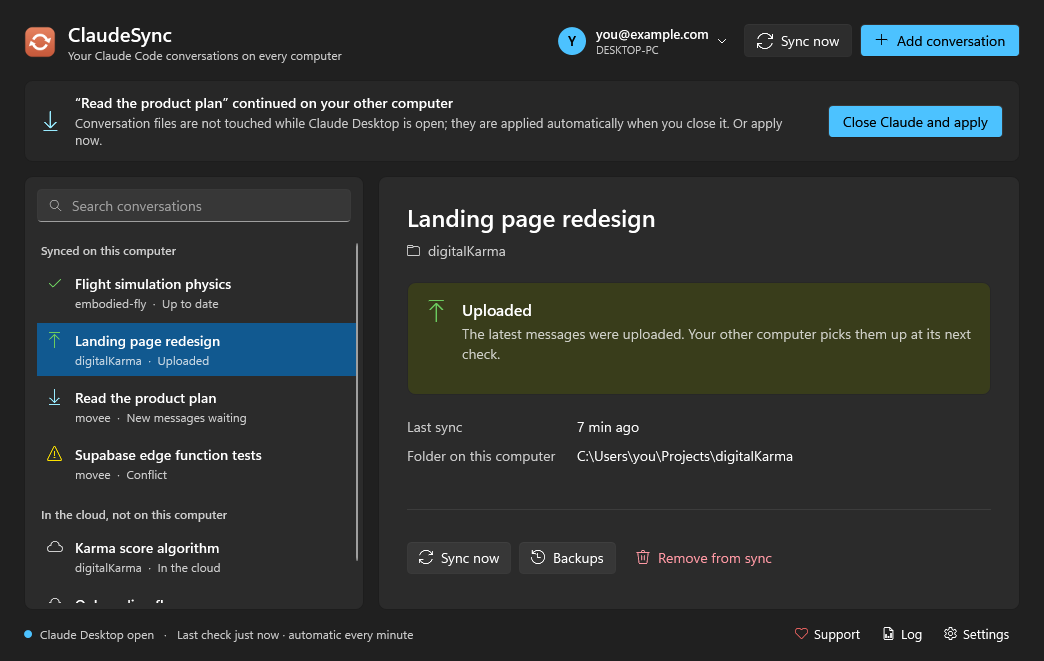
Task: Click the heart icon beside Support
Action: click(801, 634)
